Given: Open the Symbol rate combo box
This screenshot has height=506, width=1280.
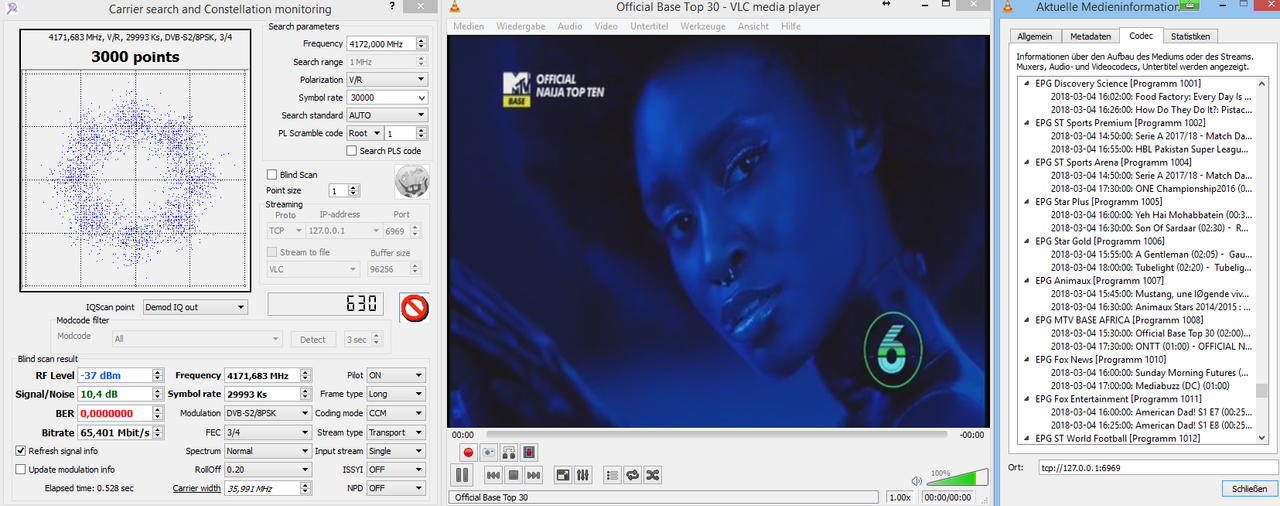Looking at the screenshot, I should coord(387,97).
